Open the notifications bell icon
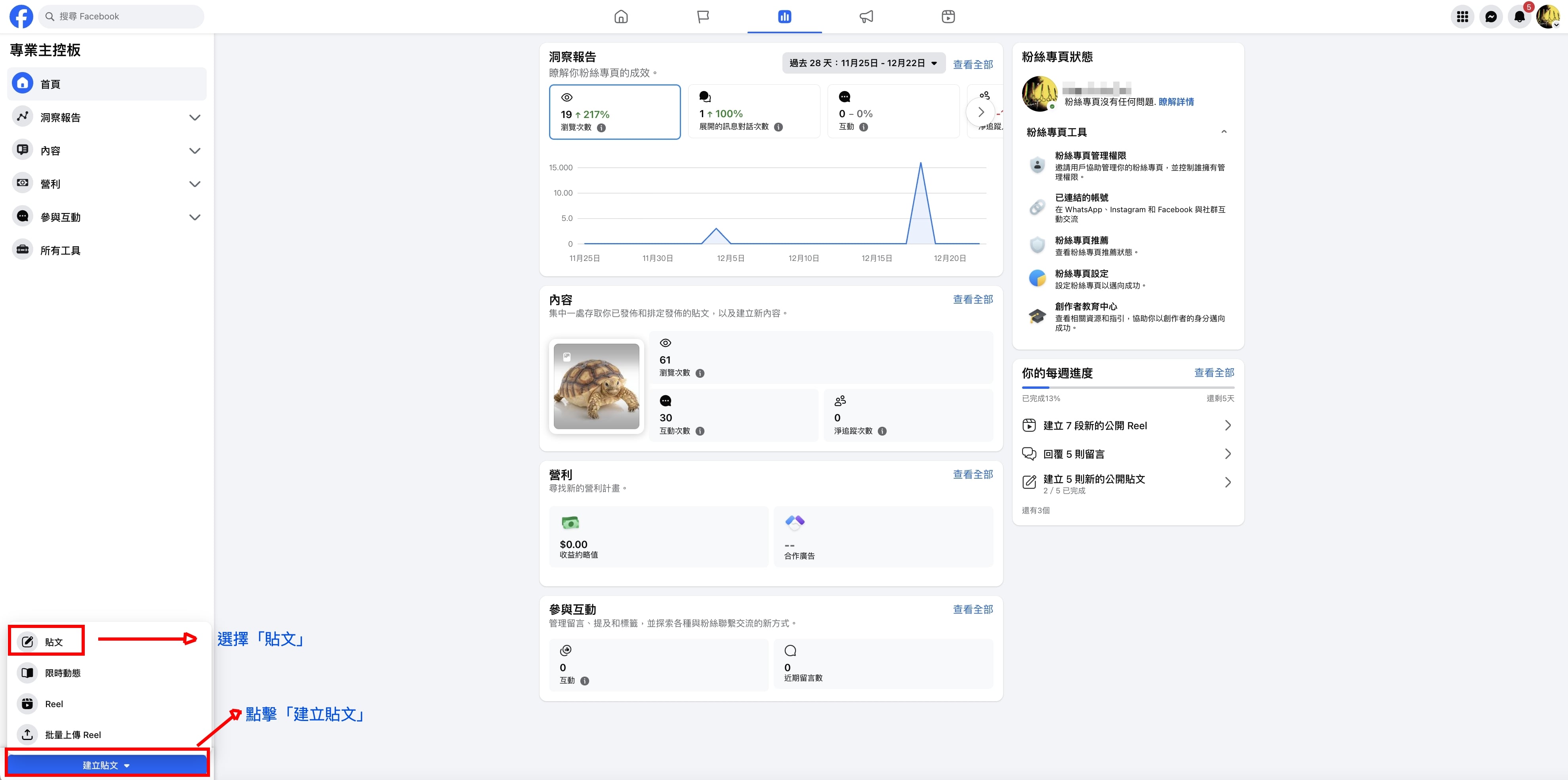The width and height of the screenshot is (1568, 780). pyautogui.click(x=1519, y=16)
